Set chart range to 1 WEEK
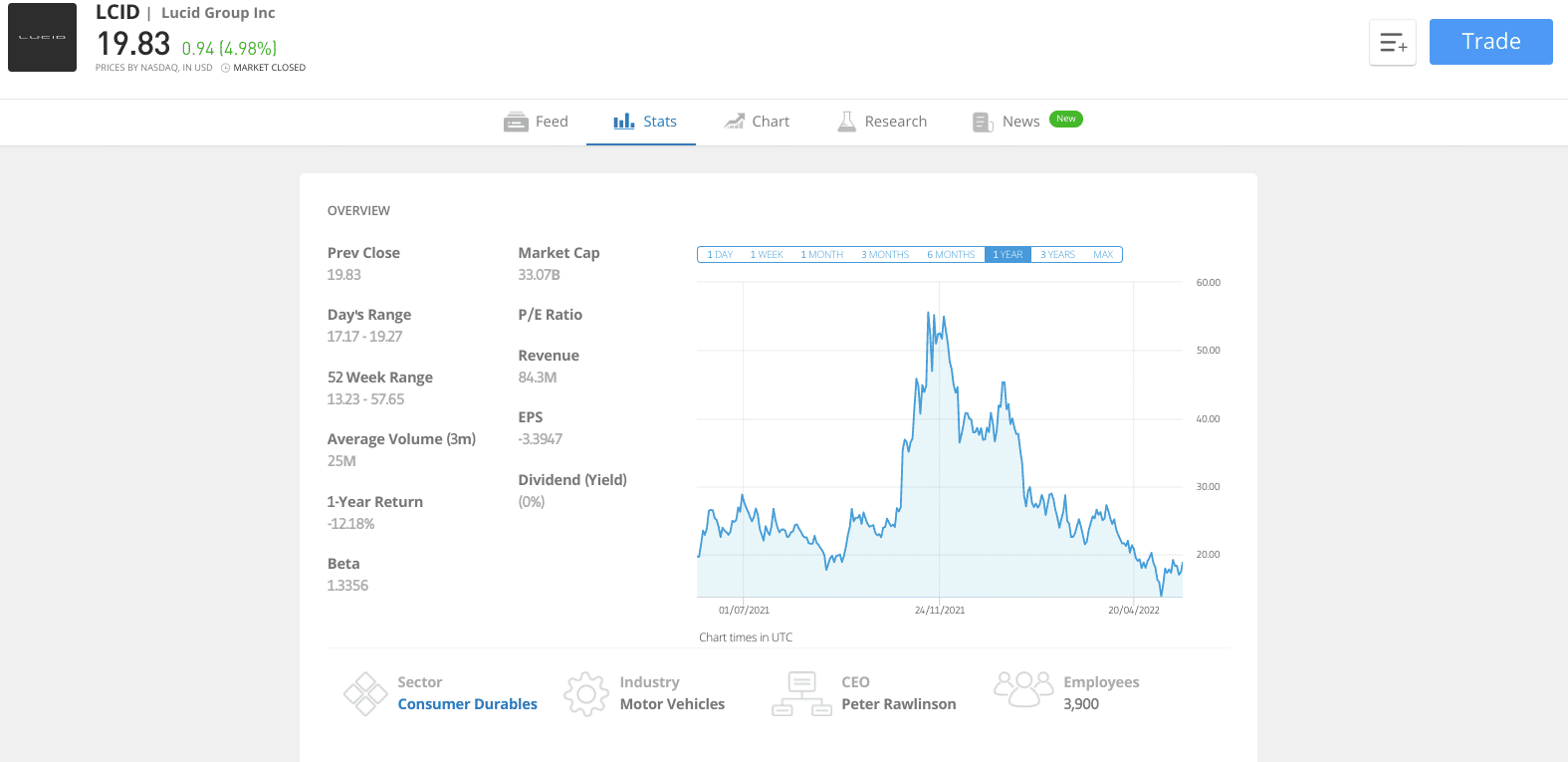The height and width of the screenshot is (762, 1568). [x=767, y=255]
